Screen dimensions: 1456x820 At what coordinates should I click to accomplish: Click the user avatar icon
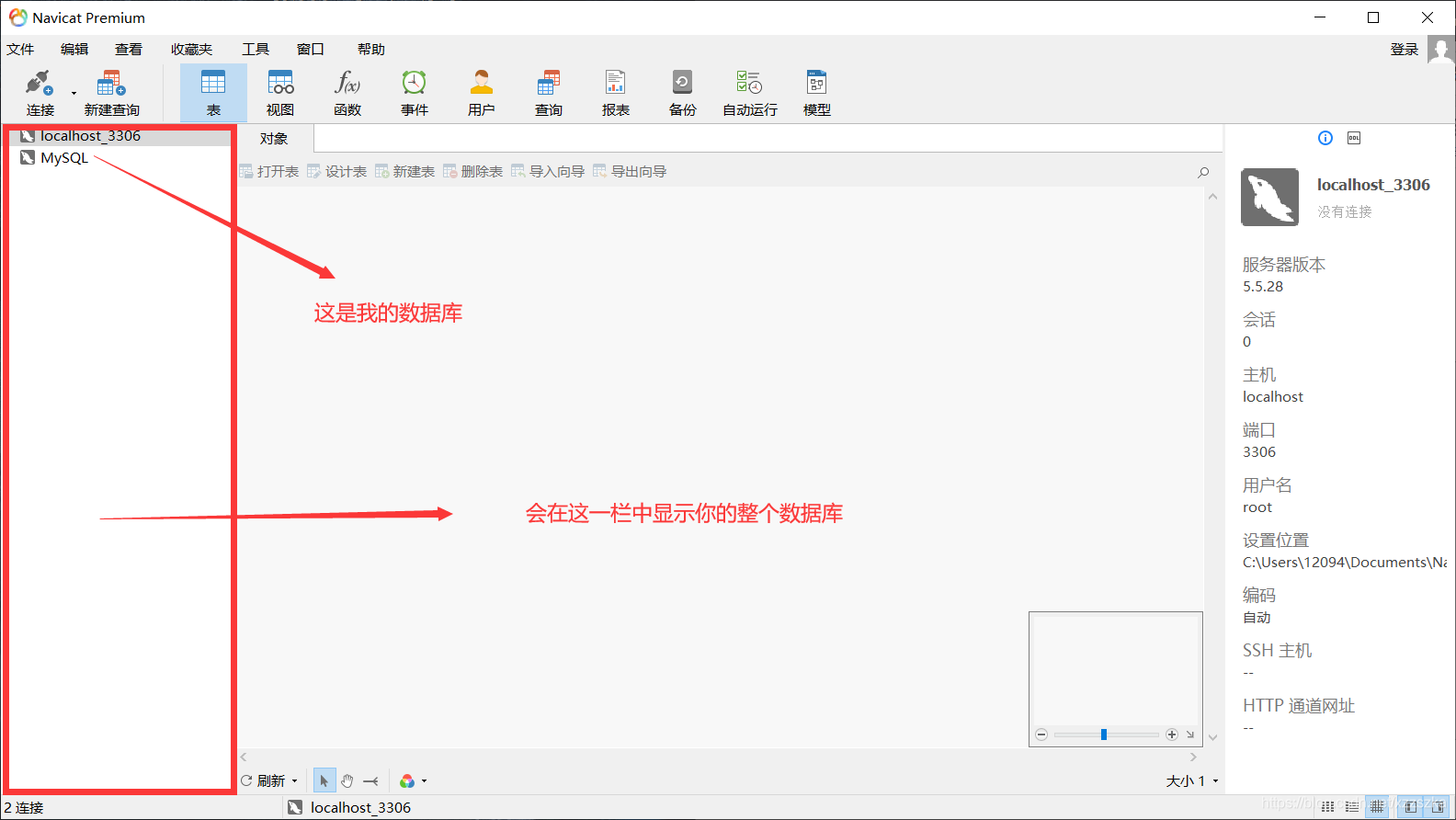[x=1440, y=50]
